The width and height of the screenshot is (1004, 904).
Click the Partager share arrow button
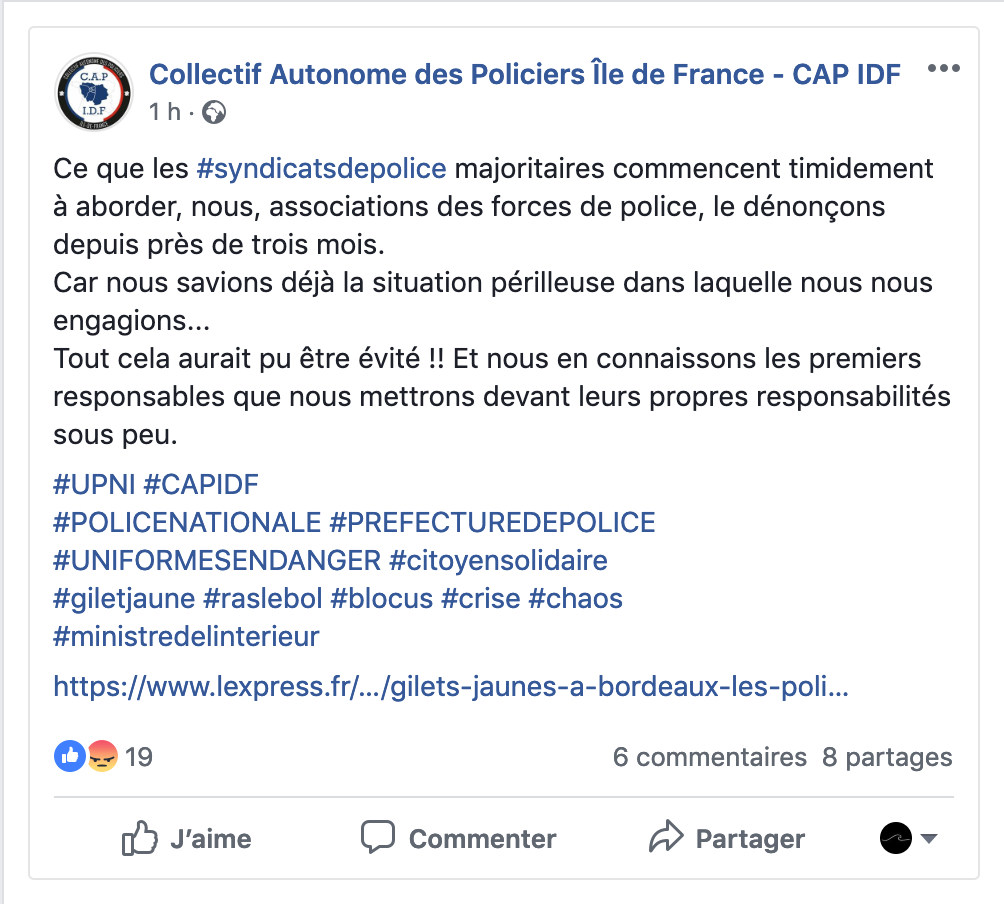[x=727, y=839]
